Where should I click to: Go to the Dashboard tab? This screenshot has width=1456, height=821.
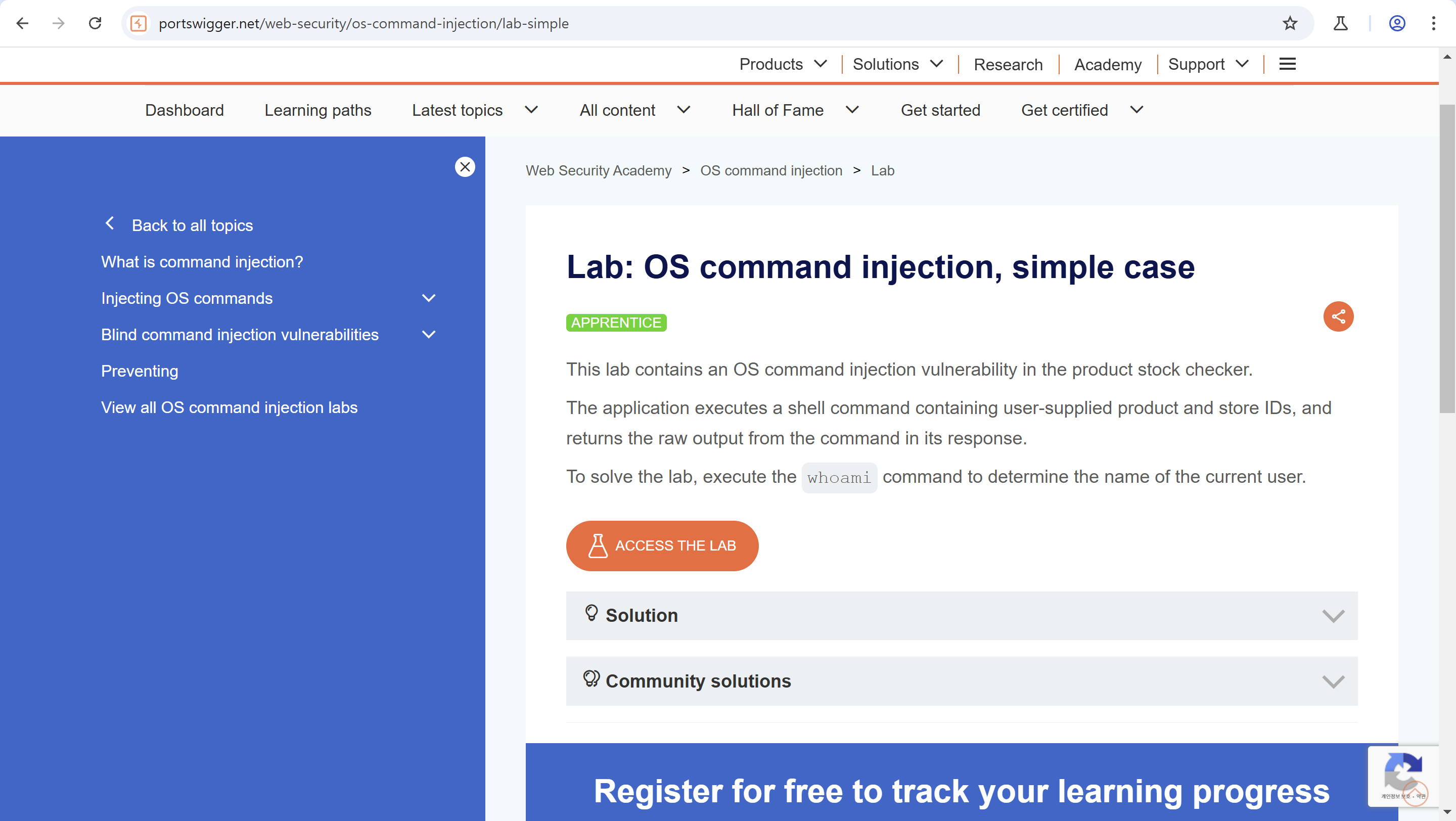[184, 110]
